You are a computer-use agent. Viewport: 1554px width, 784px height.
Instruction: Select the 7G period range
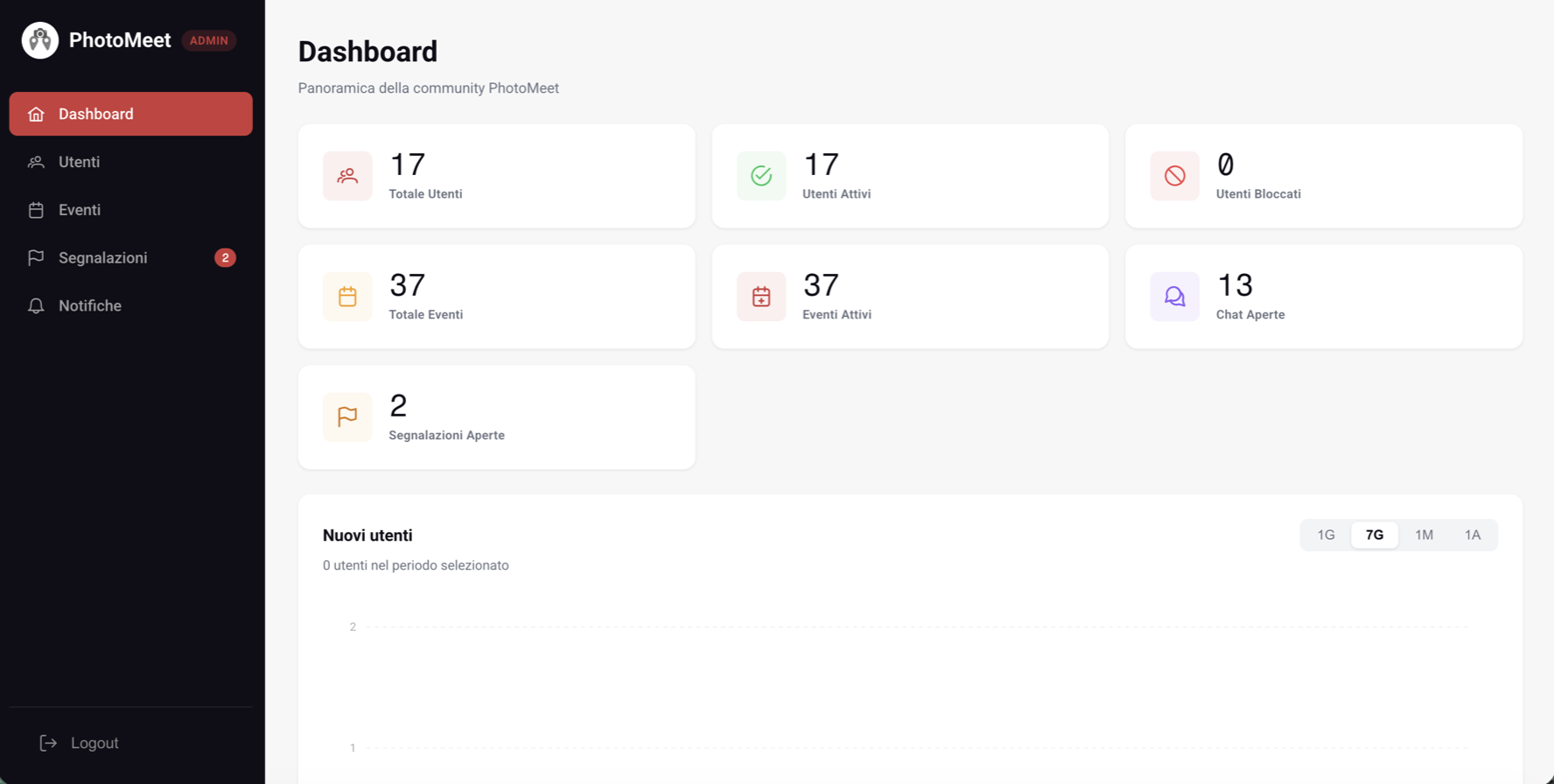(1375, 535)
